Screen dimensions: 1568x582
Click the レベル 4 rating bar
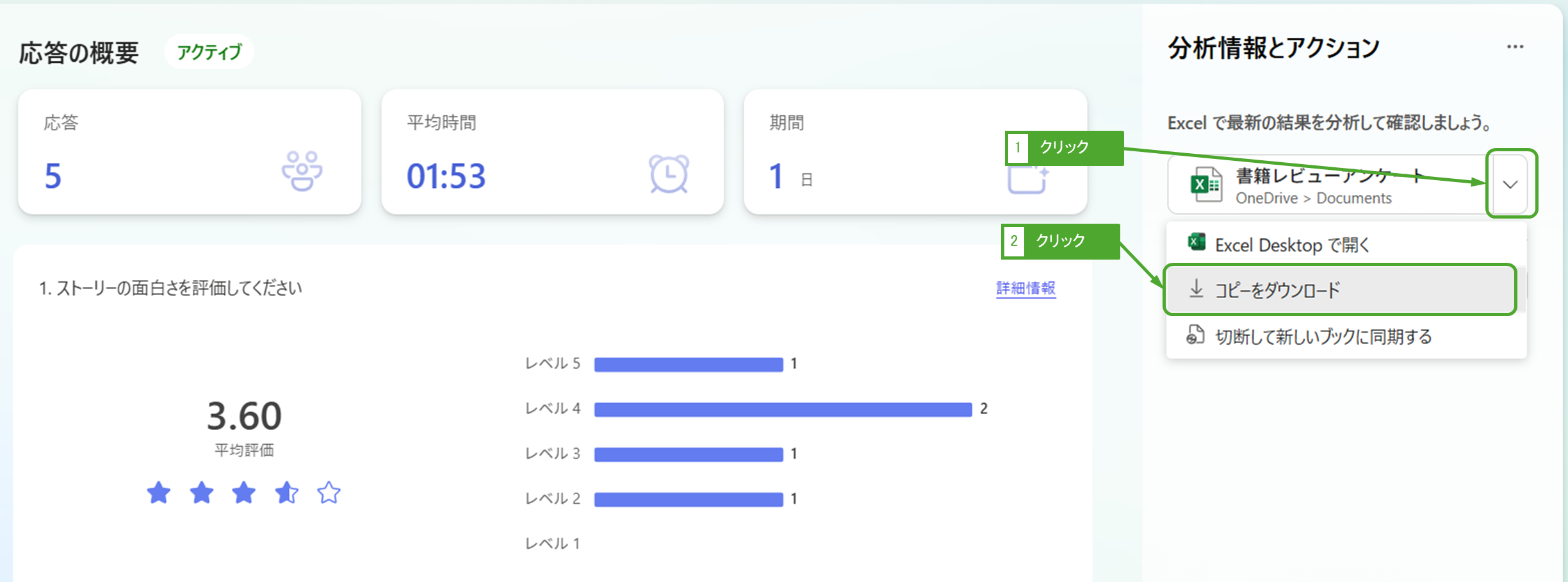[783, 409]
